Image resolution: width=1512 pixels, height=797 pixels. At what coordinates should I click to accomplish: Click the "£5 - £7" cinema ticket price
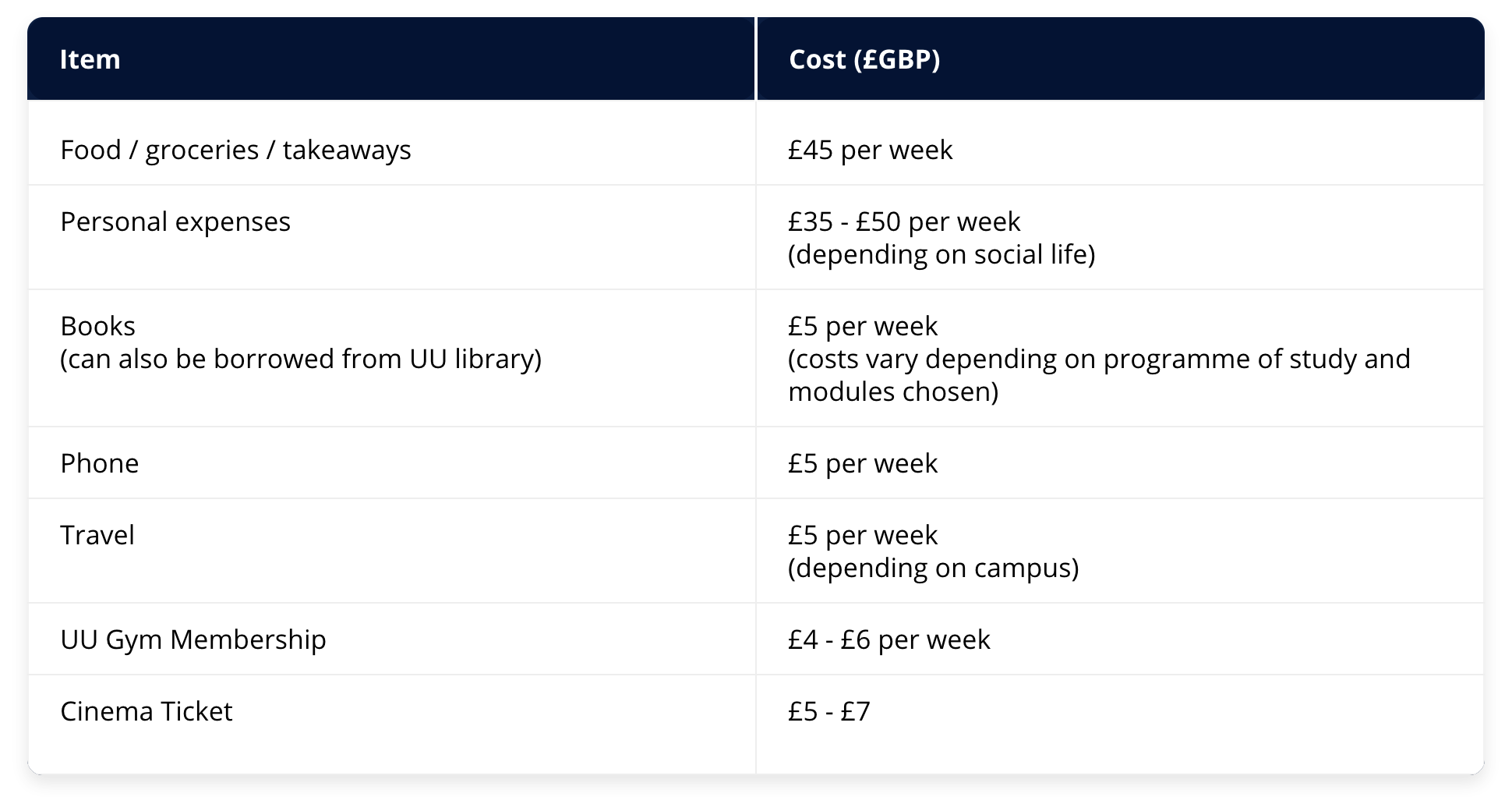tap(828, 711)
